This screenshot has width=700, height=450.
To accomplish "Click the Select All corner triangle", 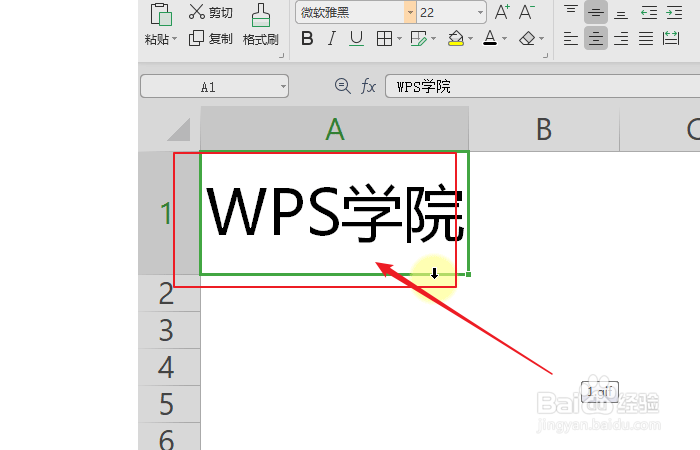I will coord(179,129).
